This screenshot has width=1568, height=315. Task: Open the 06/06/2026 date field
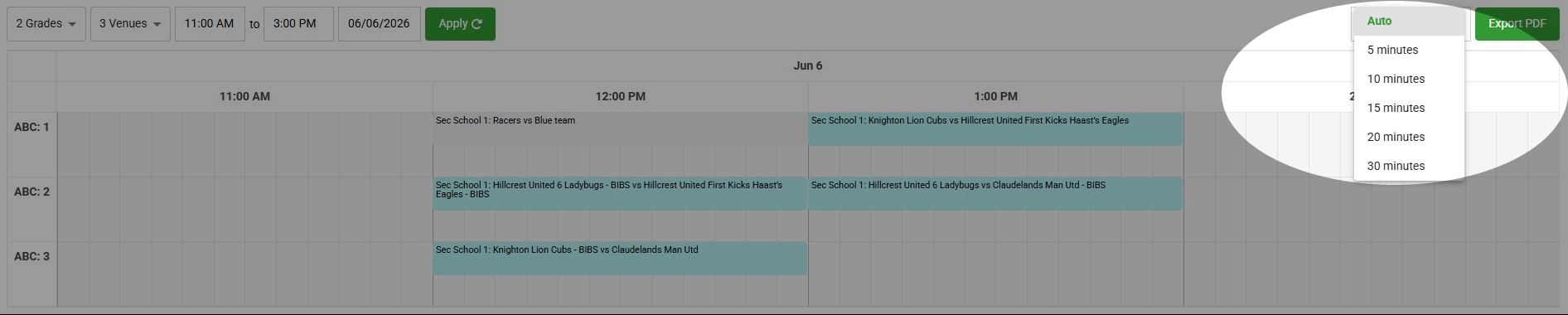379,24
